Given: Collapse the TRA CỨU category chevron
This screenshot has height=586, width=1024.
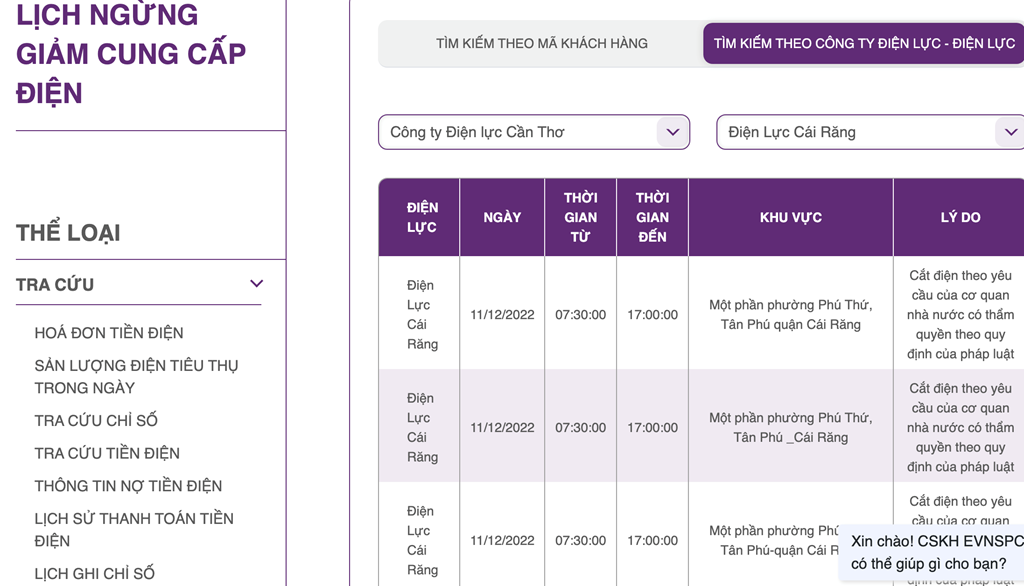Looking at the screenshot, I should (x=256, y=284).
